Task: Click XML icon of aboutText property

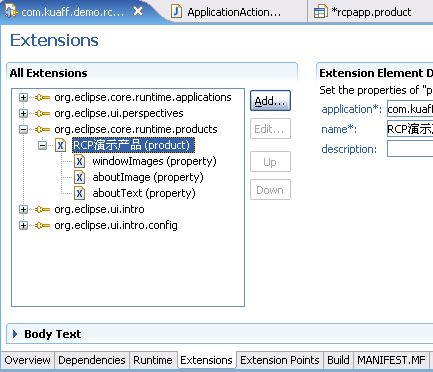Action: click(79, 193)
